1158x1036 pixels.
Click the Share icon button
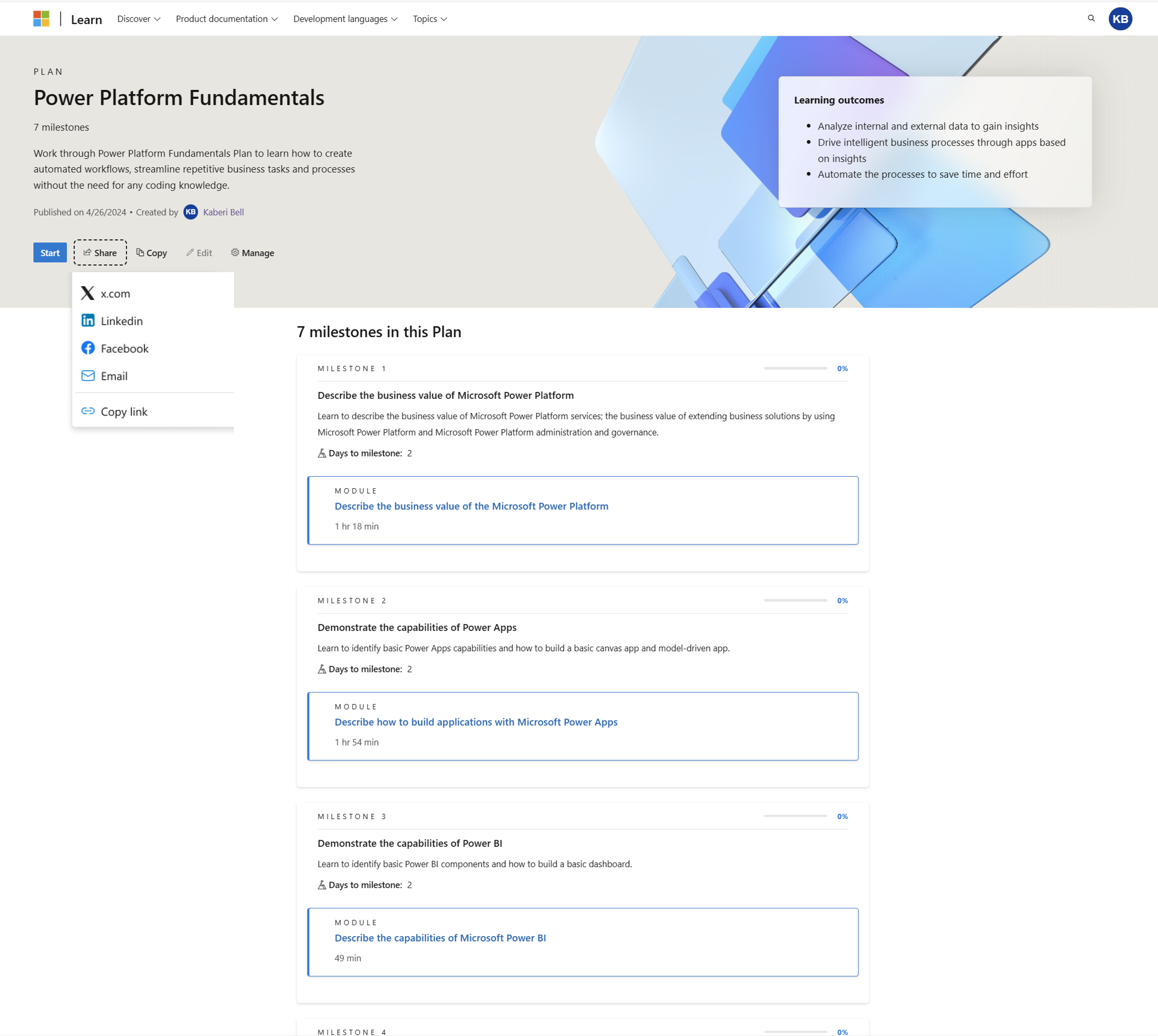point(99,253)
